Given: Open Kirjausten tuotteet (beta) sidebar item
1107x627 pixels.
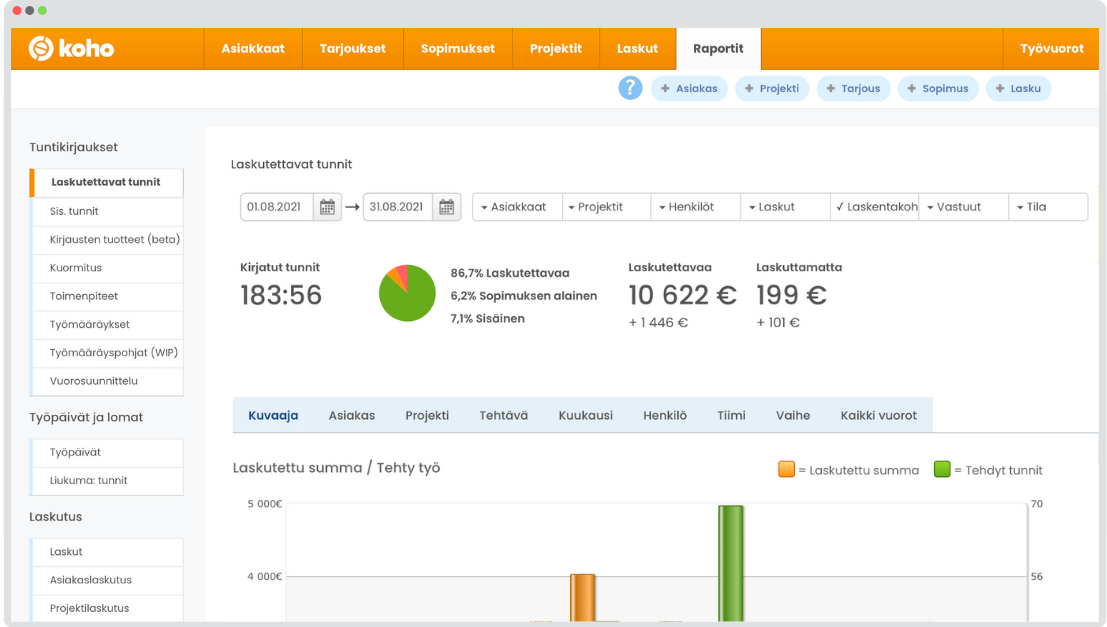Looking at the screenshot, I should click(x=107, y=239).
